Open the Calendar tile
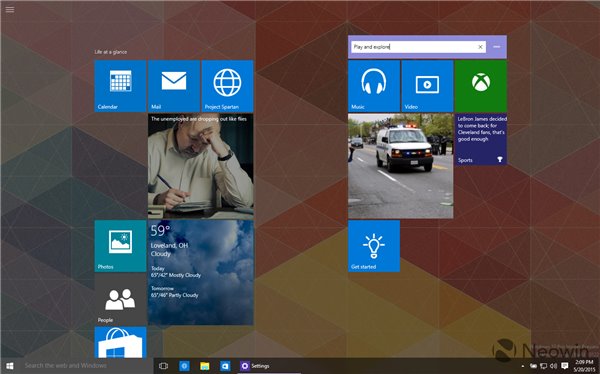Viewport: 600px width, 374px height. [x=120, y=86]
